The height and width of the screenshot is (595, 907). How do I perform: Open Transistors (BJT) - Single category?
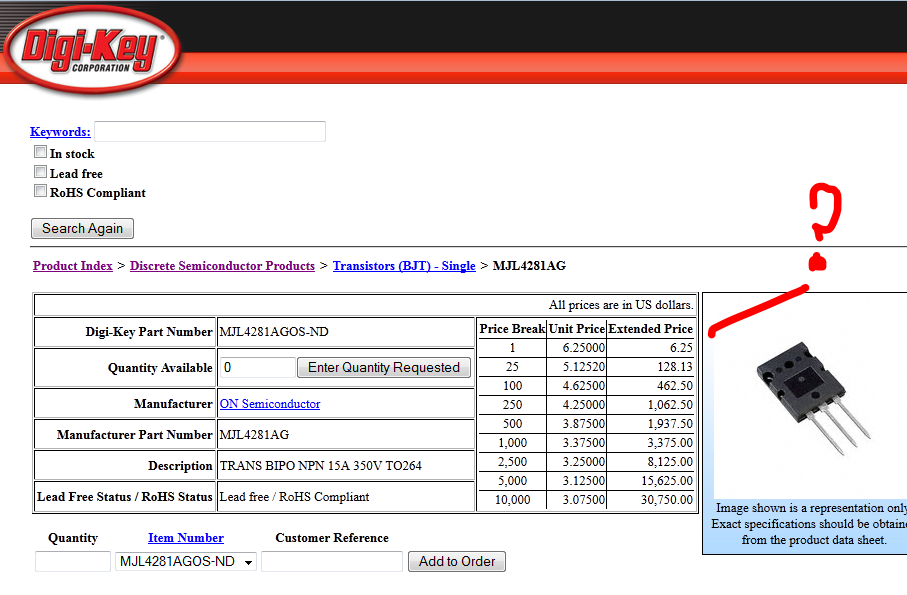404,266
